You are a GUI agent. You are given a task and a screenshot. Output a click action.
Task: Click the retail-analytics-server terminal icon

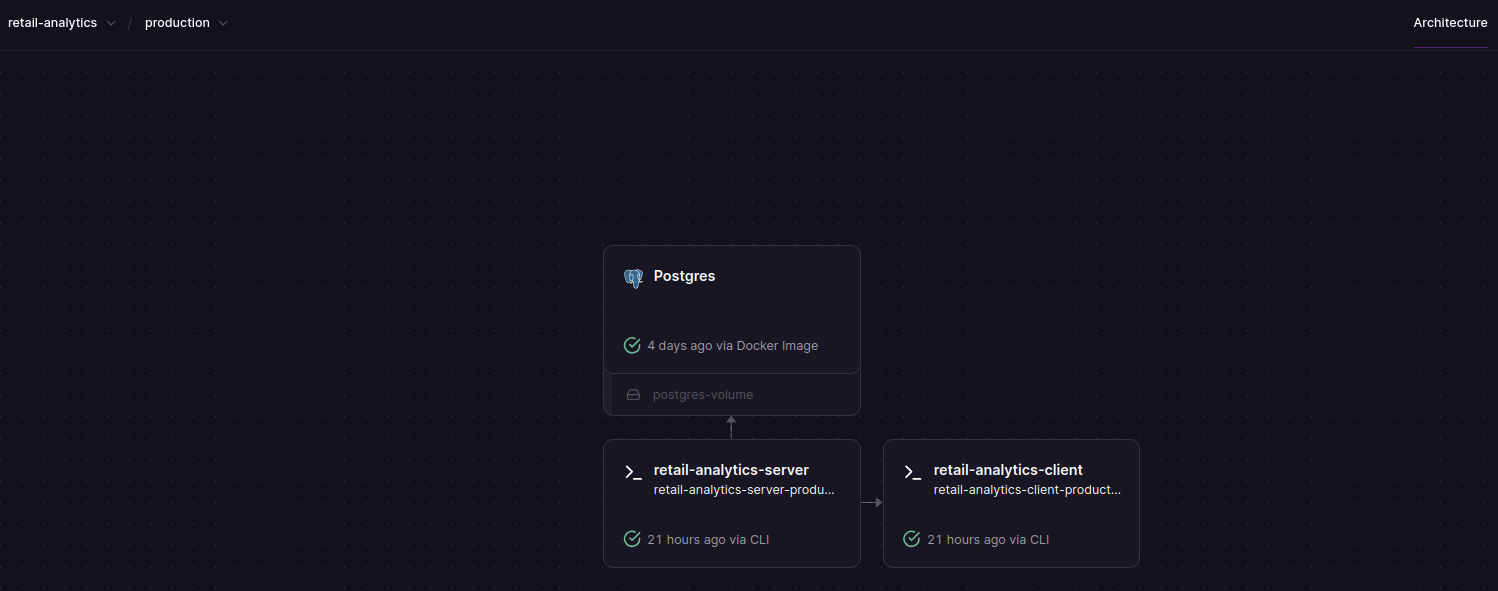click(x=632, y=471)
